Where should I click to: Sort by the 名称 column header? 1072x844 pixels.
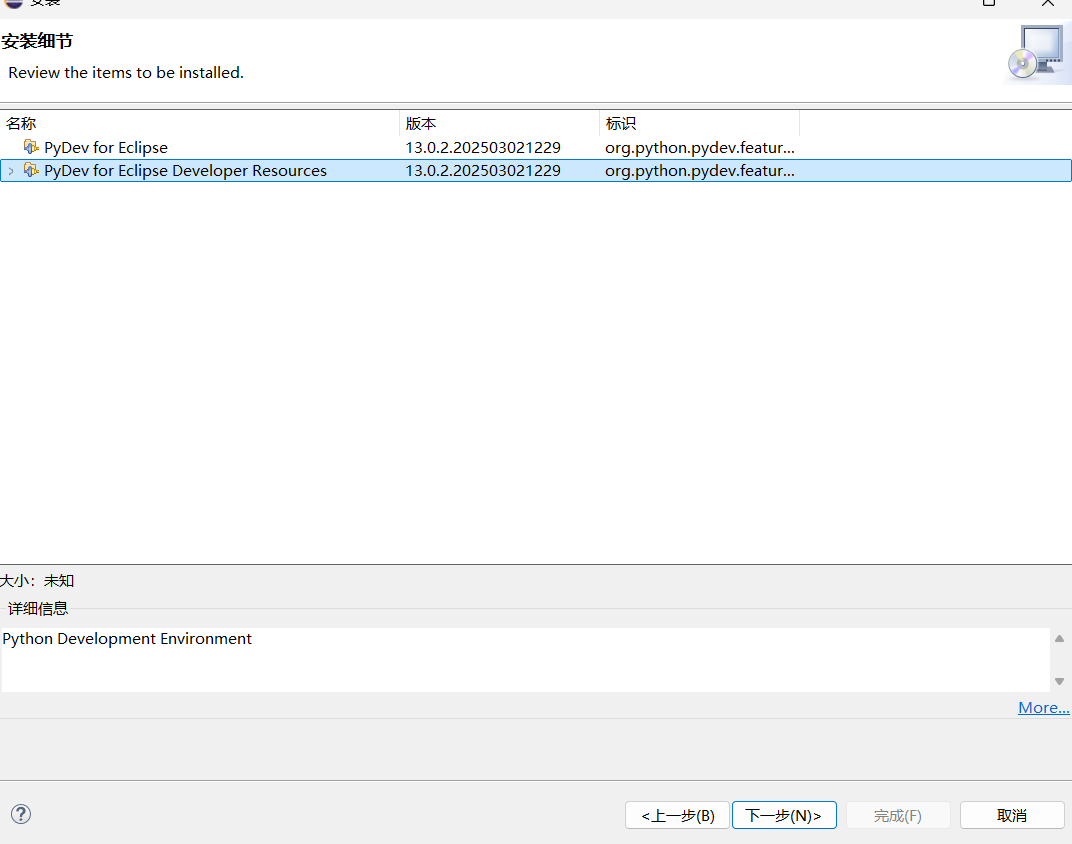click(x=200, y=124)
